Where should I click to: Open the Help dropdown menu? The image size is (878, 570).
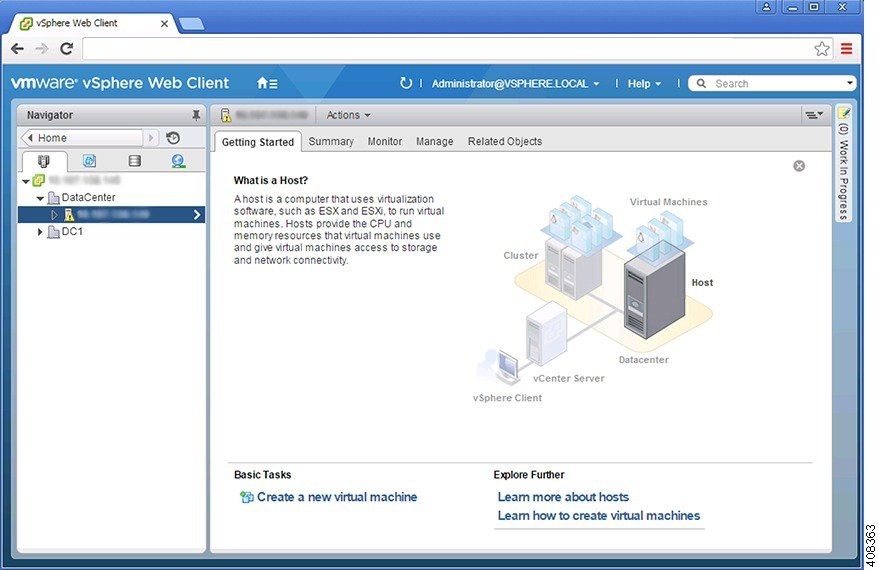tap(644, 83)
